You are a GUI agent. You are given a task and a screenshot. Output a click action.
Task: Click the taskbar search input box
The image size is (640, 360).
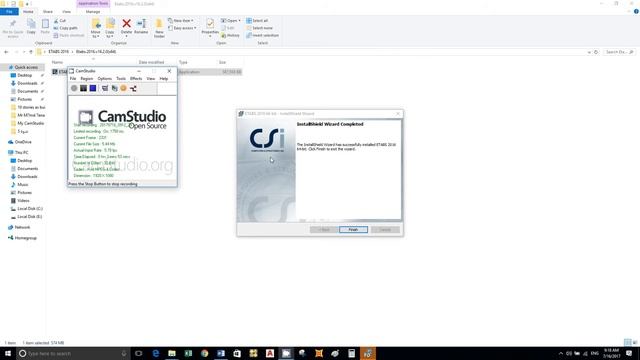tap(73, 353)
